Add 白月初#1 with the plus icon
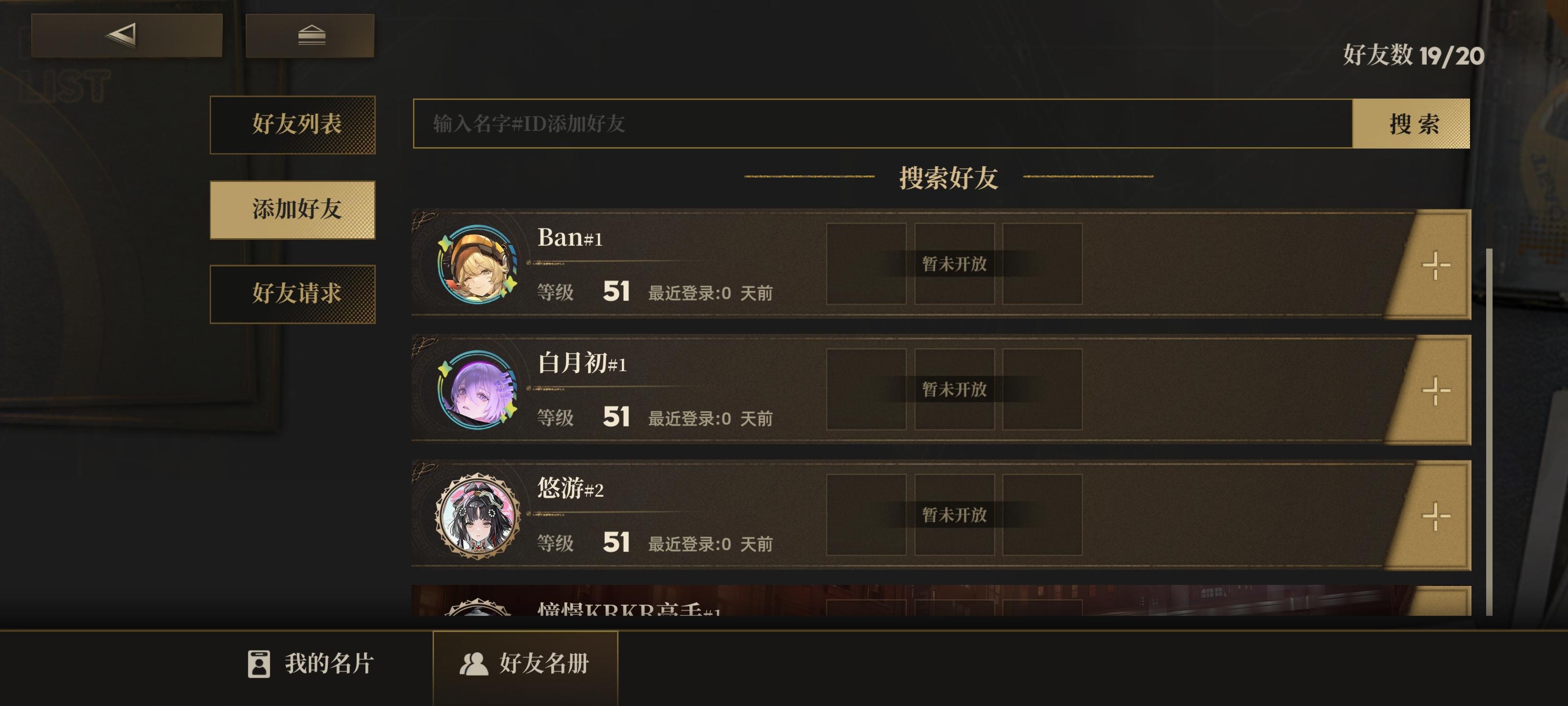The height and width of the screenshot is (706, 1568). (x=1435, y=390)
